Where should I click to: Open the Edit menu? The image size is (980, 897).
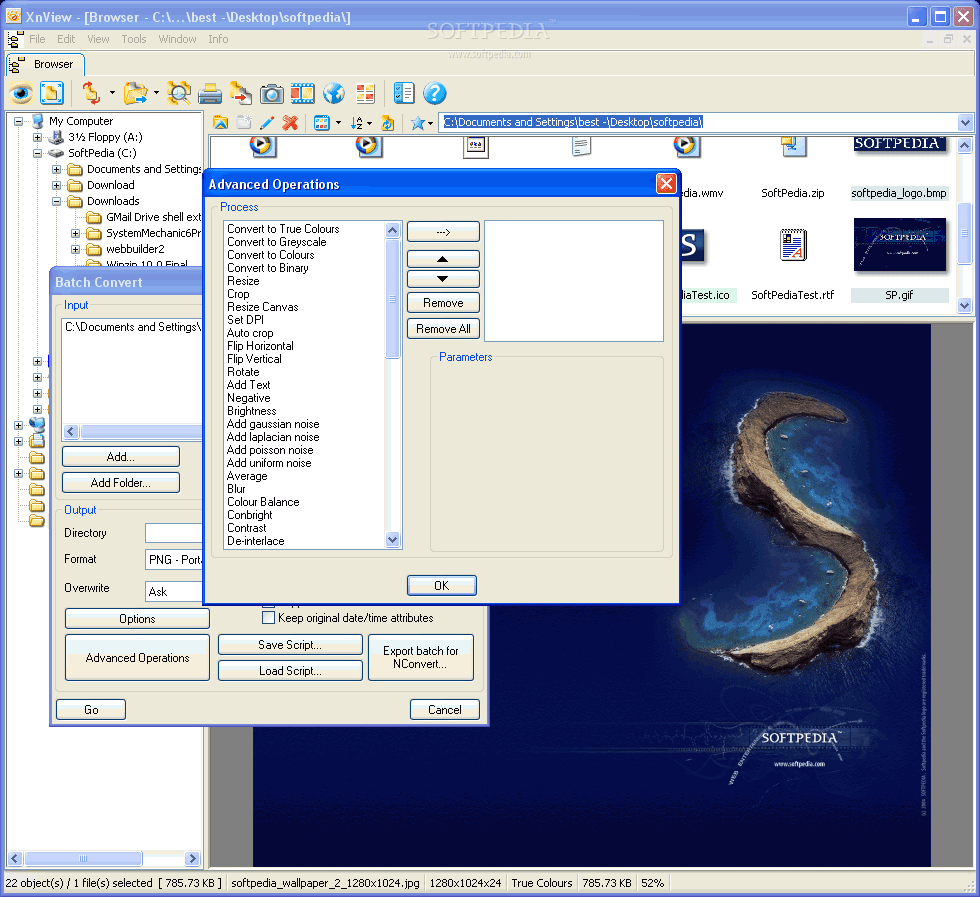click(x=66, y=39)
